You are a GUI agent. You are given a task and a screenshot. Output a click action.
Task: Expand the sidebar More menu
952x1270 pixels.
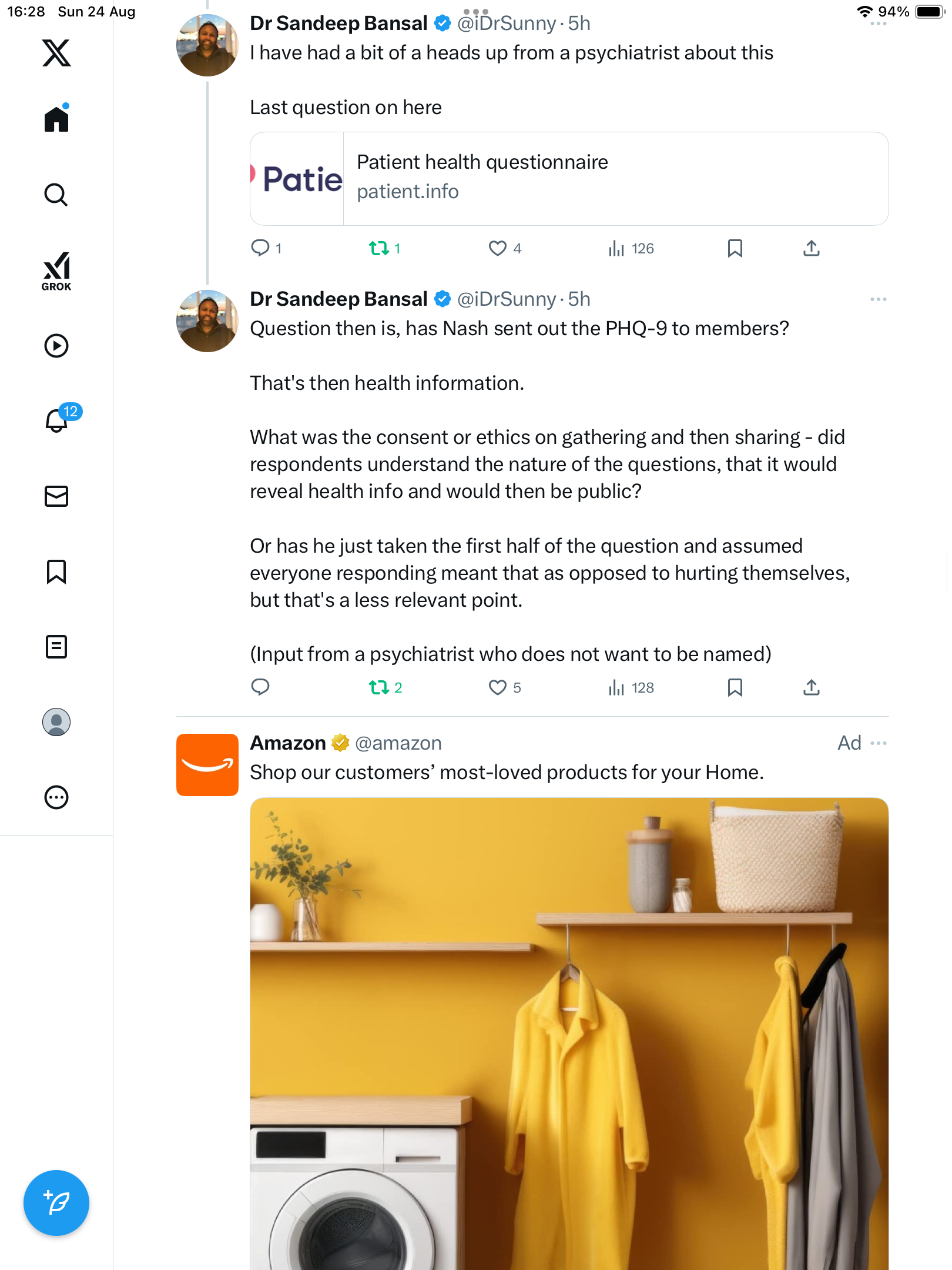point(56,797)
